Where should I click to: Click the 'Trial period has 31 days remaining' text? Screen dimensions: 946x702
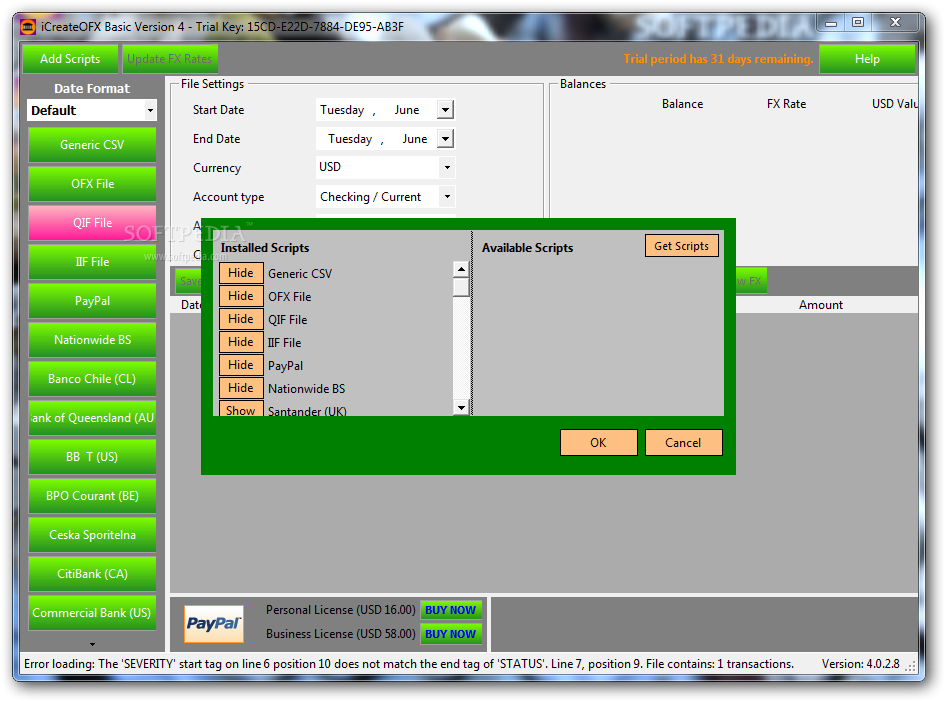pyautogui.click(x=718, y=59)
